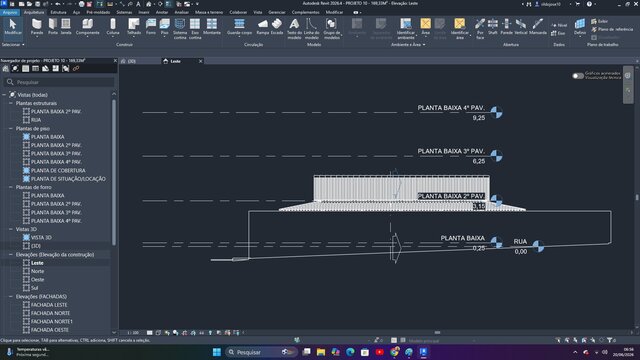
Task: Open File Explorer from taskbar
Action: click(321, 352)
